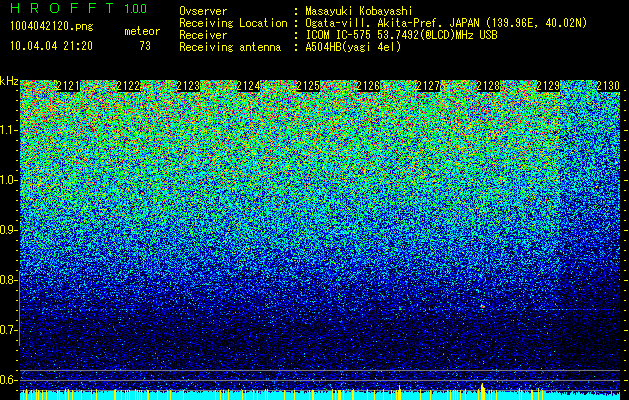Click the kHz axis unit label
This screenshot has height=400, width=629.
click(x=9, y=81)
